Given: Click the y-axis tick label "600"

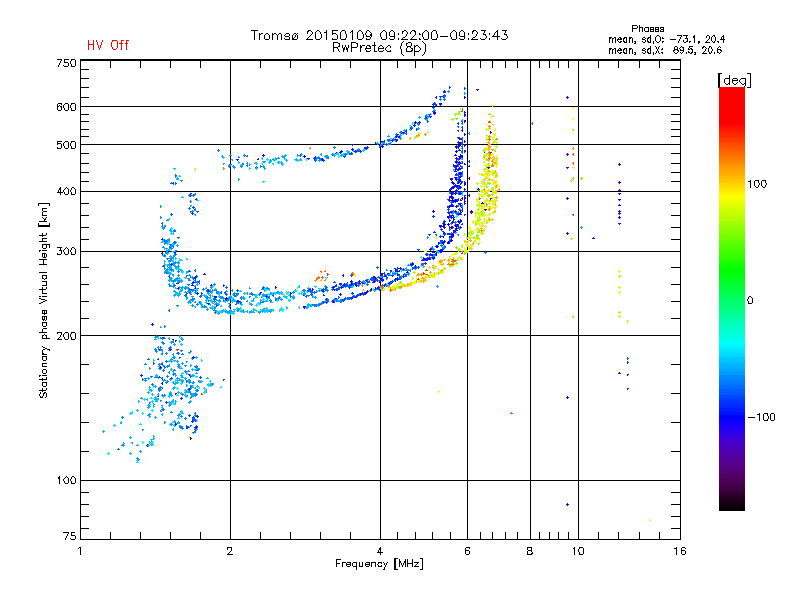Looking at the screenshot, I should (x=66, y=107).
